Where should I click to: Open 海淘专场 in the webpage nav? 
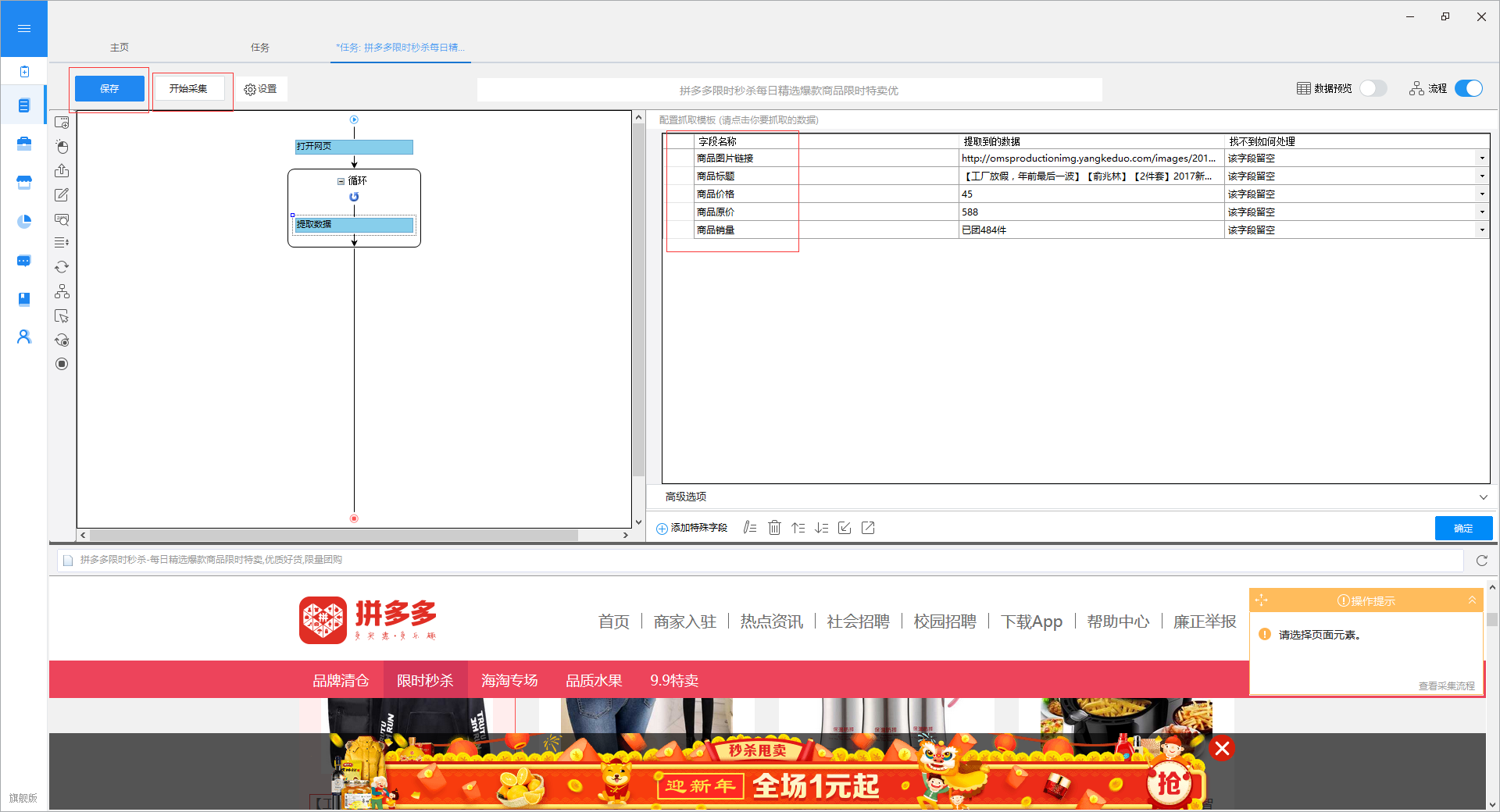(509, 680)
